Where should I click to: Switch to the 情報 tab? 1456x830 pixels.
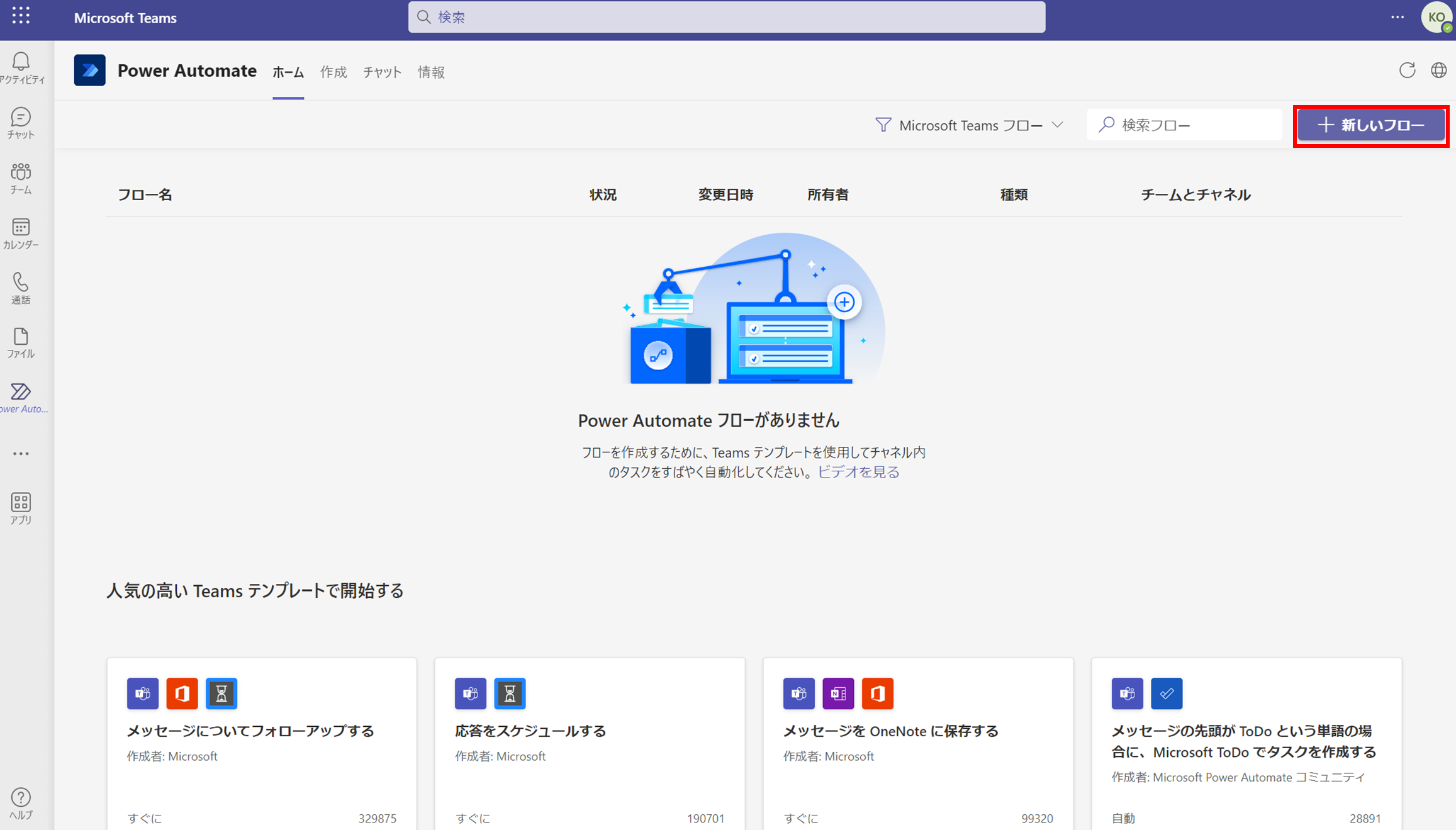431,72
